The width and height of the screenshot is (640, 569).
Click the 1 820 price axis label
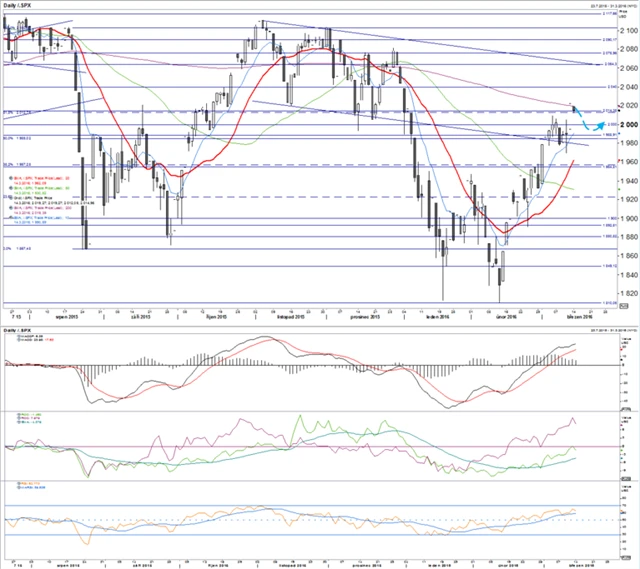(628, 293)
